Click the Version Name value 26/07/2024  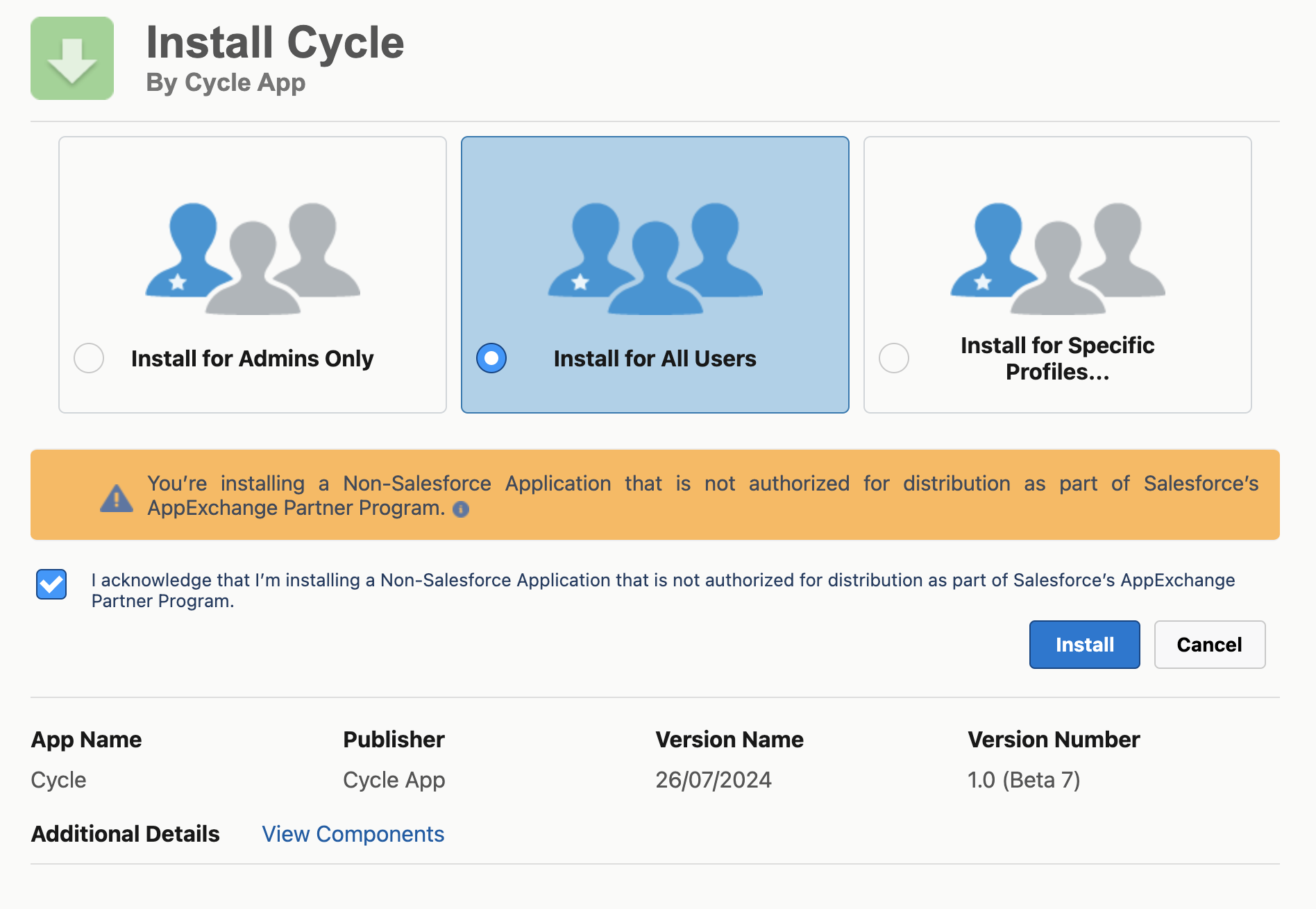(714, 780)
